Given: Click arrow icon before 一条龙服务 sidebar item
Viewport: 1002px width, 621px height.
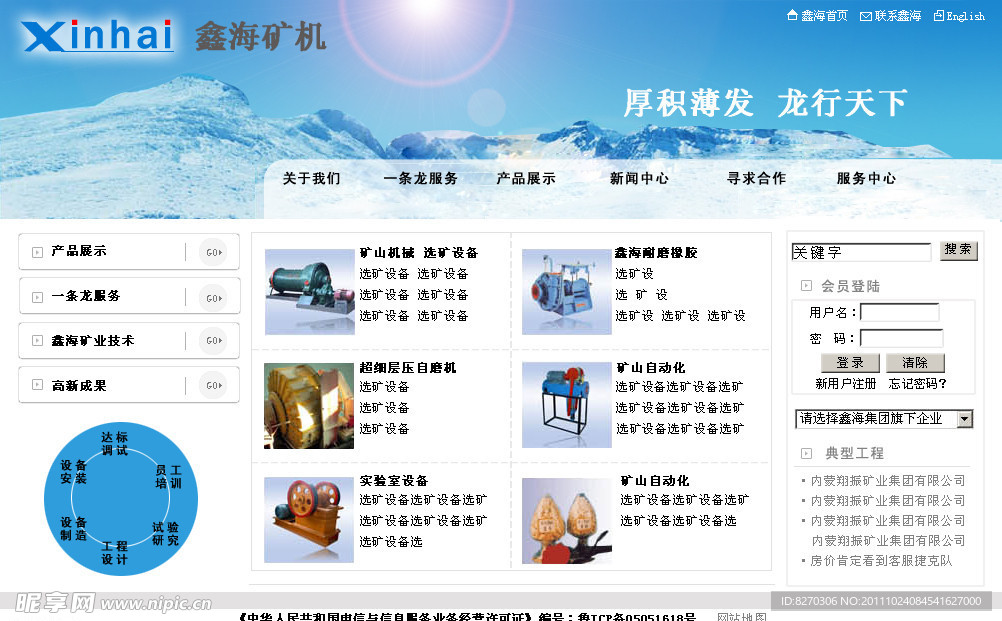Looking at the screenshot, I should (x=38, y=297).
